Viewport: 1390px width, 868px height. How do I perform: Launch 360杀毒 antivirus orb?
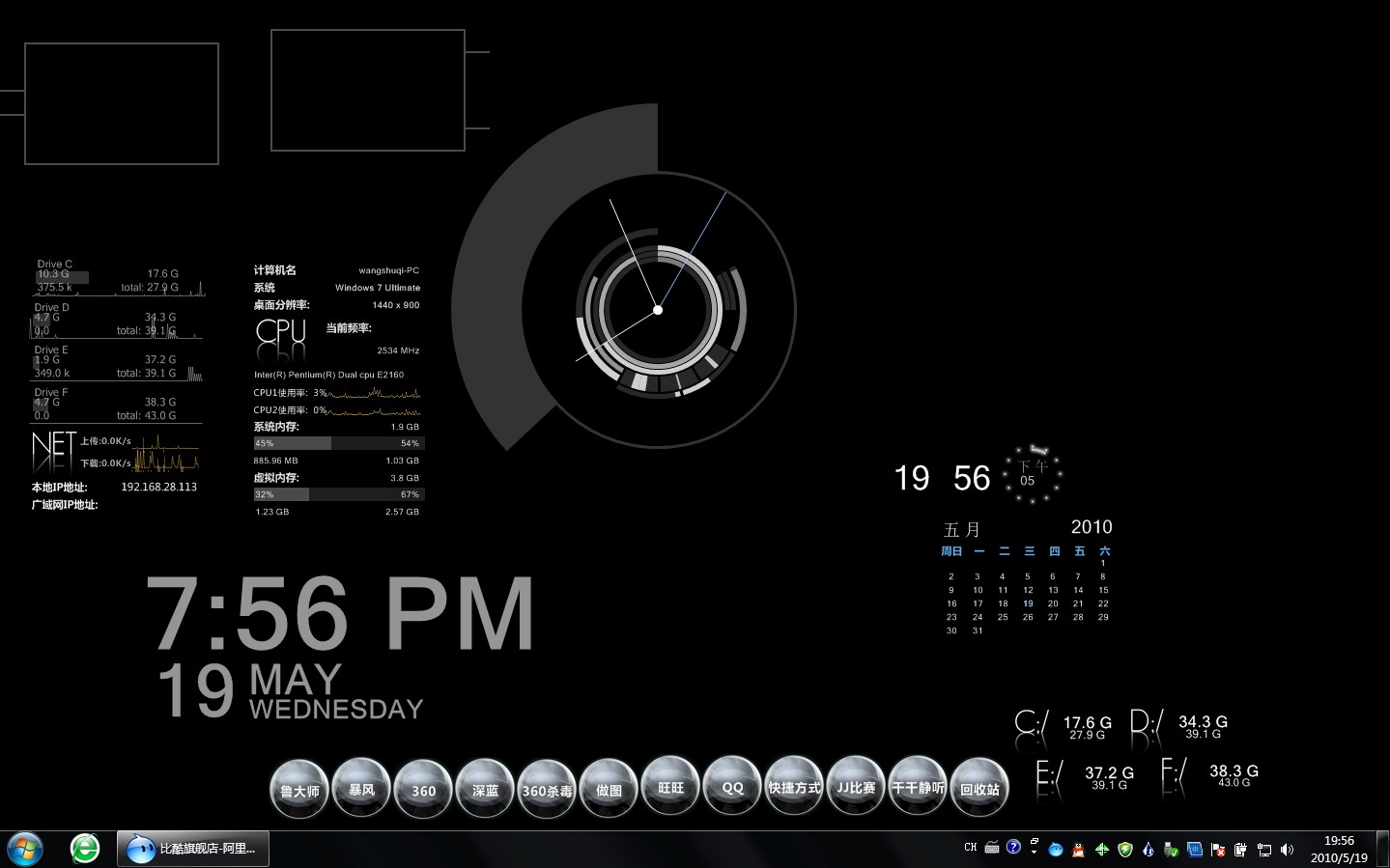click(547, 788)
